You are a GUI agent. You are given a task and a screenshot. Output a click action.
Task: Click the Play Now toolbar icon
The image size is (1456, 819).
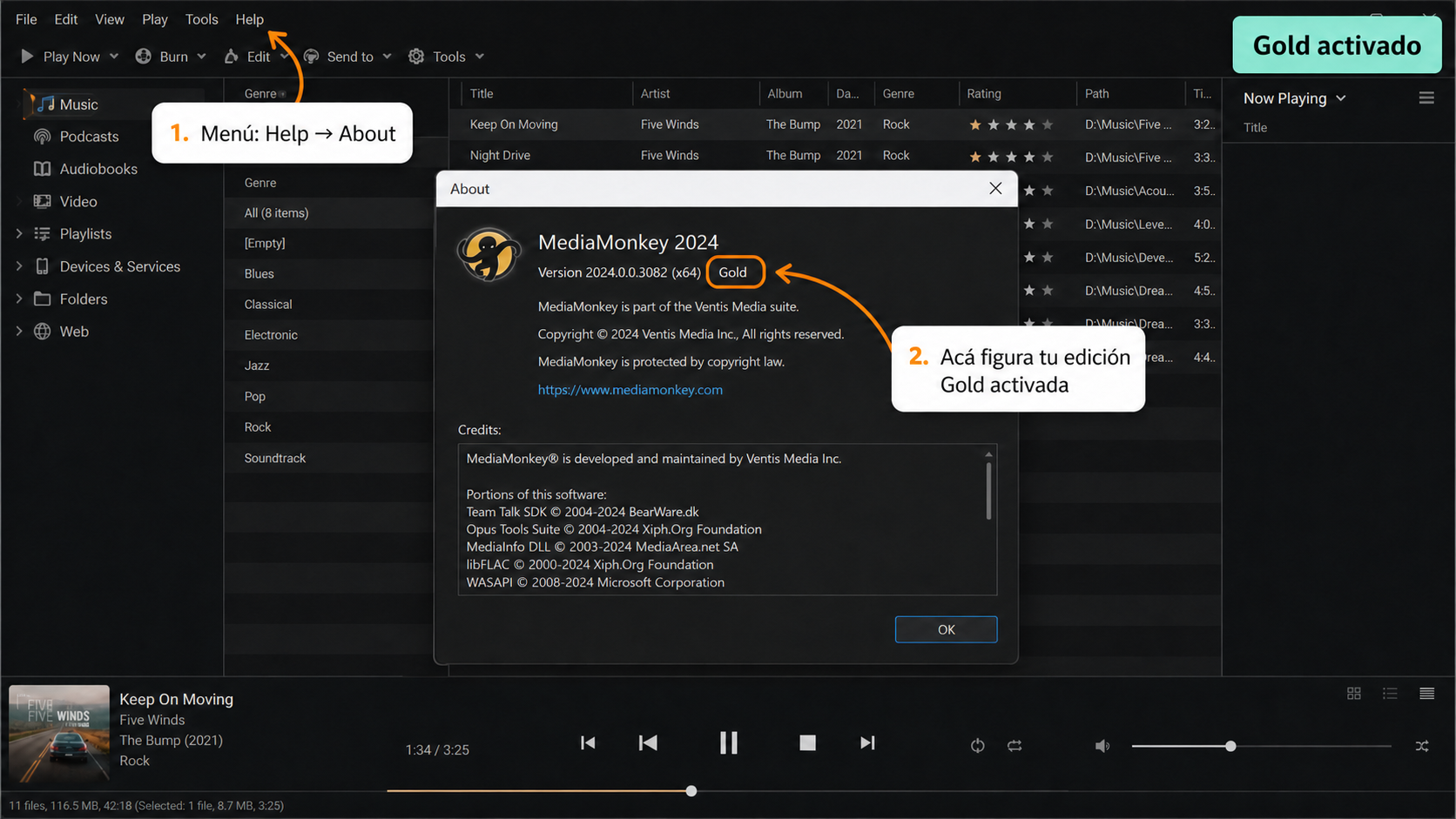[x=27, y=57]
